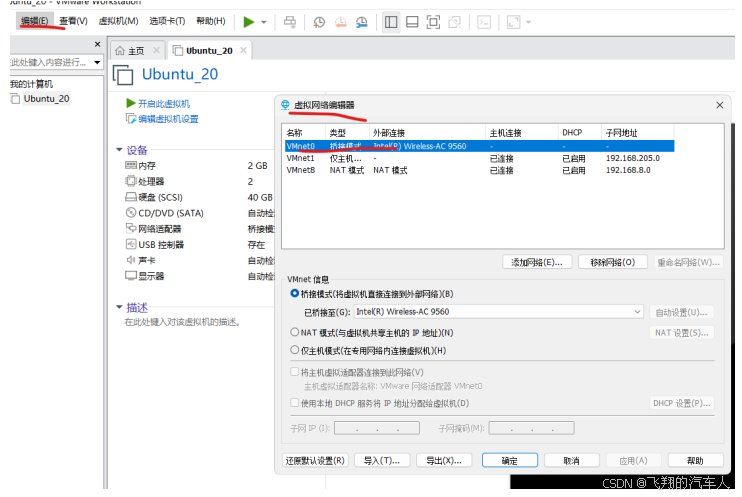Screen dimensions: 742x497
Task: Collapse the 设备 section
Action: coord(119,150)
